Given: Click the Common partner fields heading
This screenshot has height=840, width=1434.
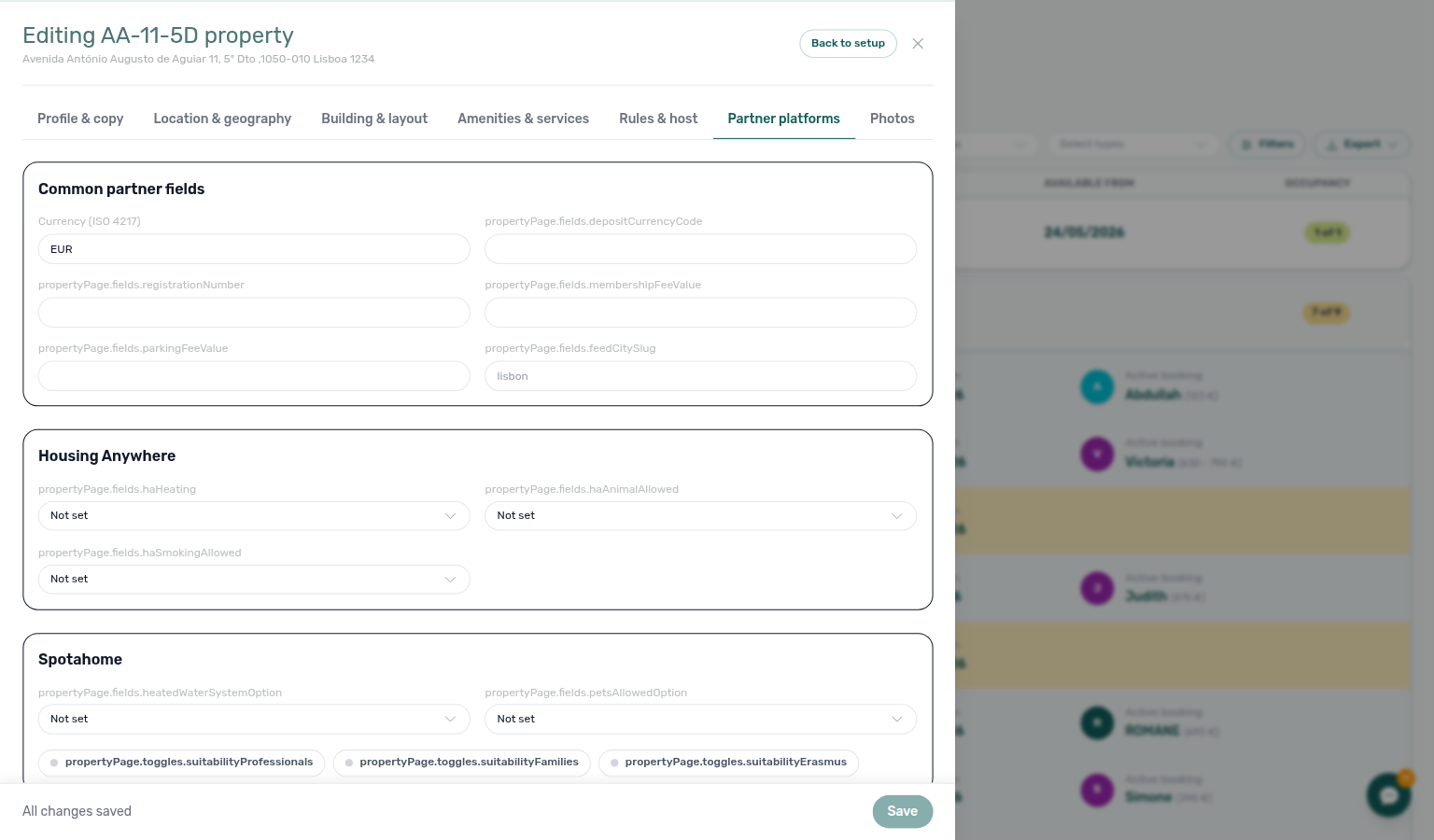Looking at the screenshot, I should click(121, 189).
